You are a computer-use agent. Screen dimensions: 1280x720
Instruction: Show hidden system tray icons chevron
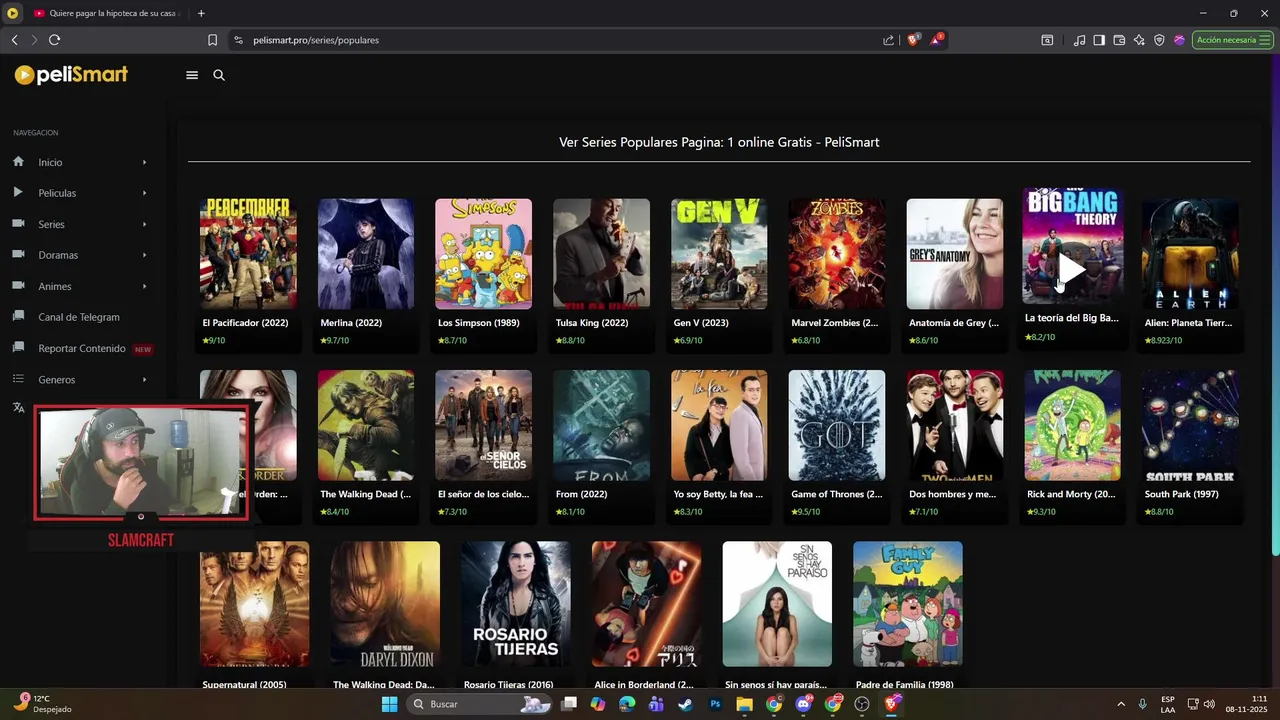tap(1120, 704)
